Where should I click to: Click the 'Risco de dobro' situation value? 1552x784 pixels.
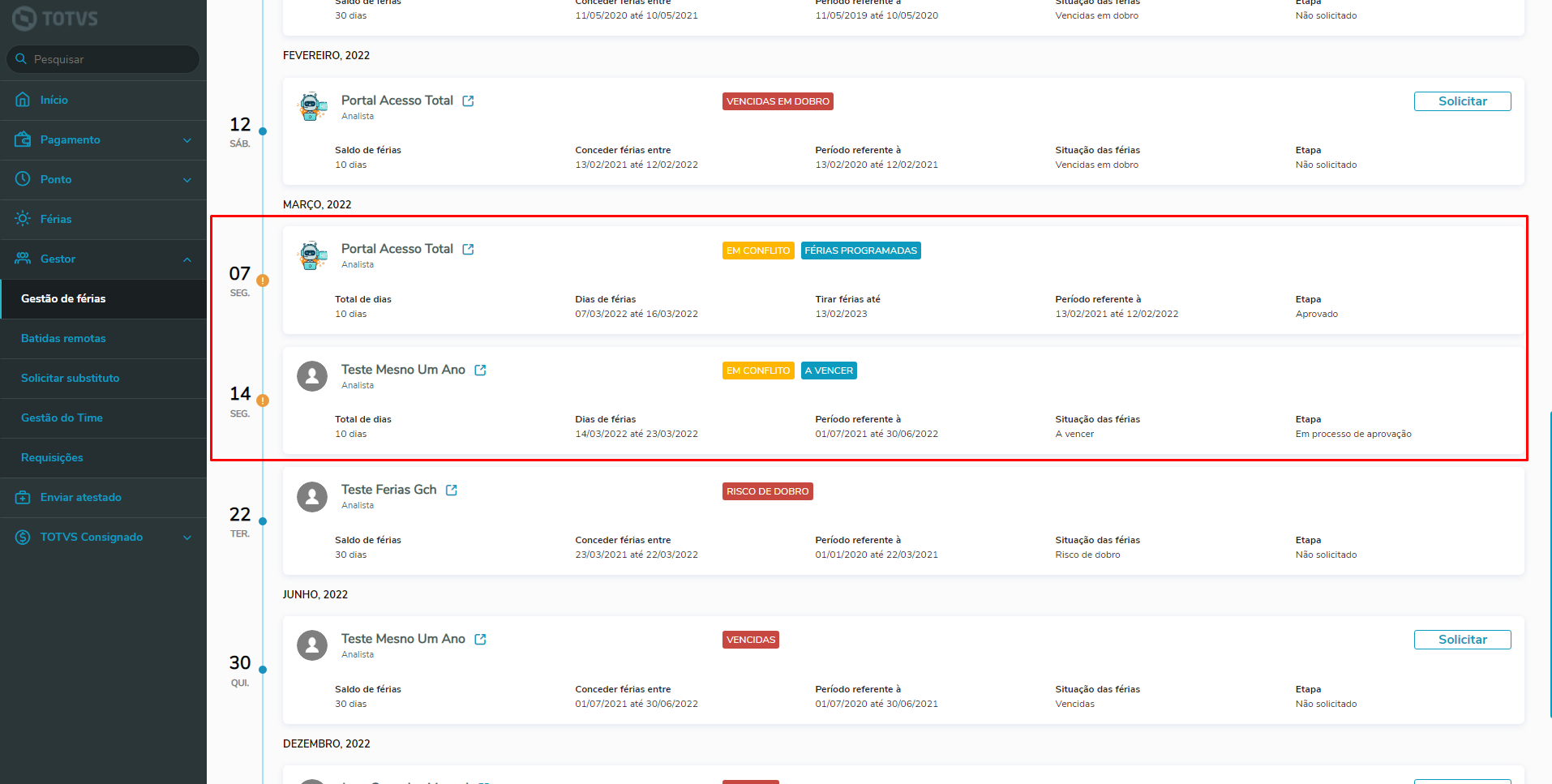point(1087,555)
